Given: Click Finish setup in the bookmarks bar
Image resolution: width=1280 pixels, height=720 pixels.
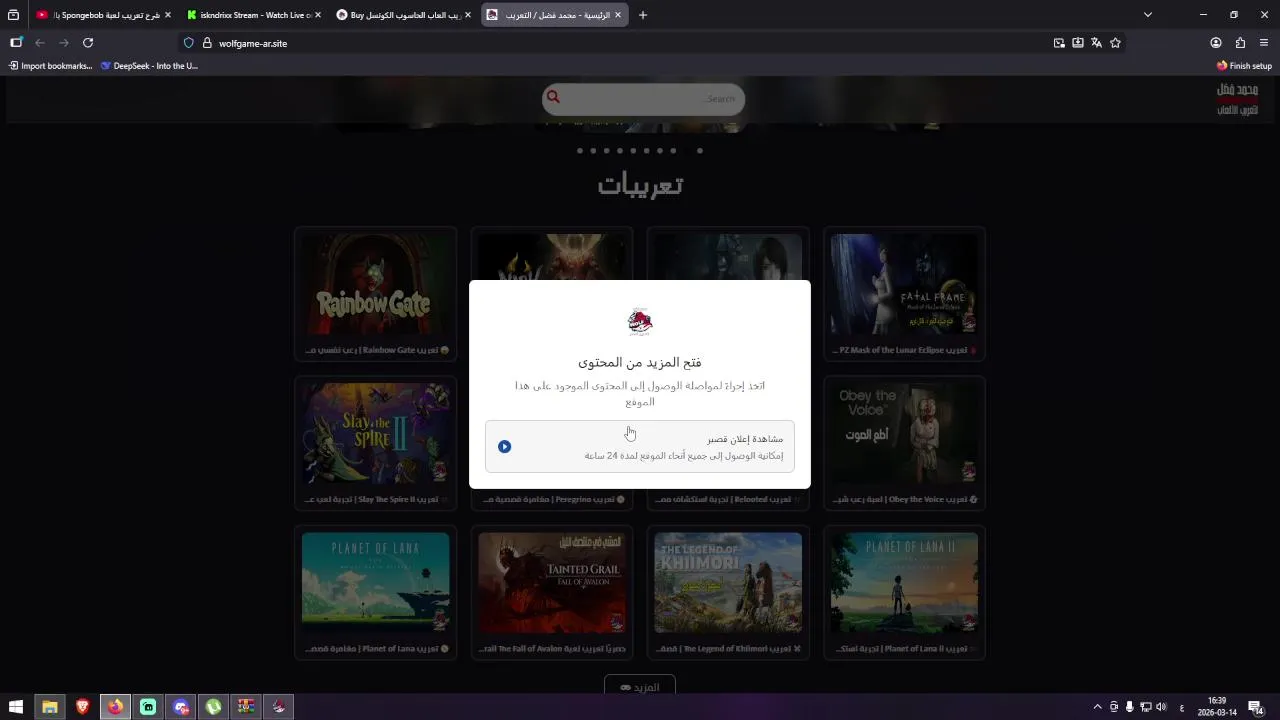Looking at the screenshot, I should click(1244, 66).
